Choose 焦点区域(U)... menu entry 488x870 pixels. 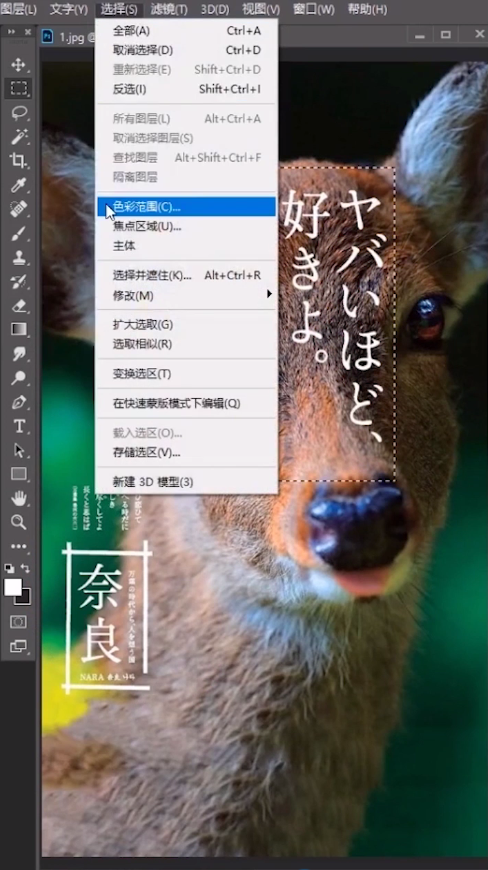186,226
